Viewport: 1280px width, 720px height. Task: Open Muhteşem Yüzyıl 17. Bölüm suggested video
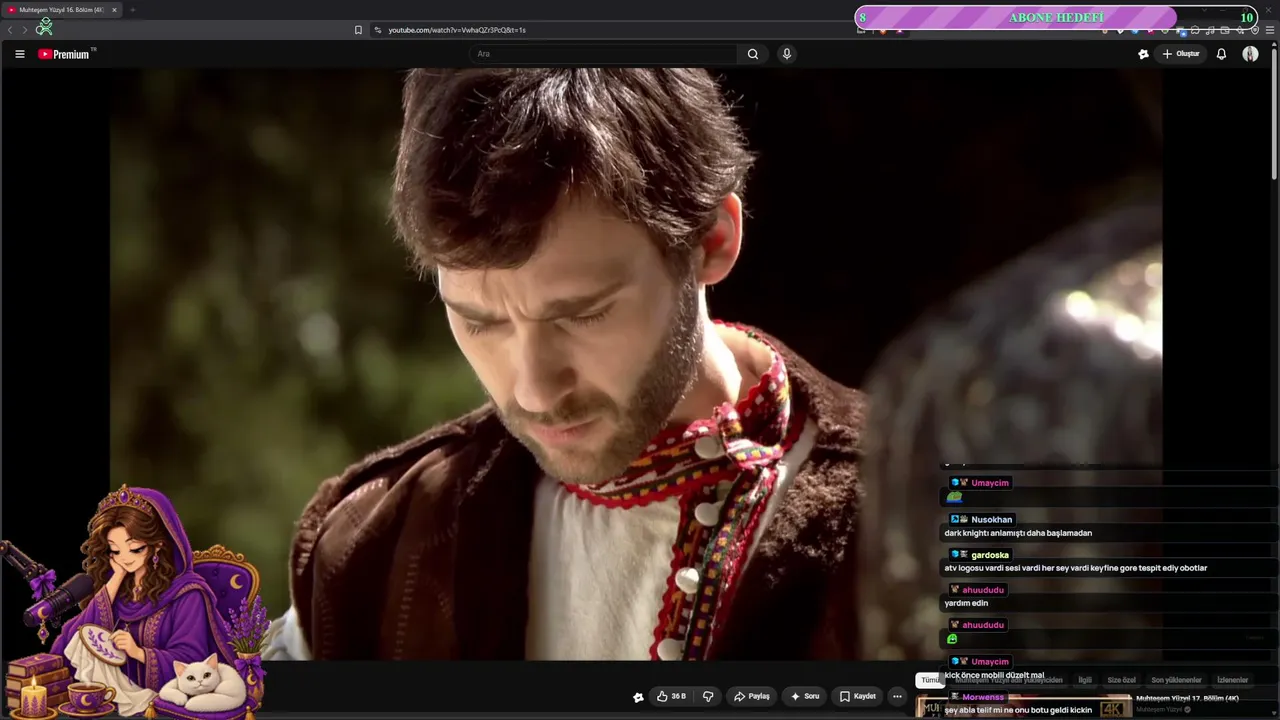pos(1187,698)
